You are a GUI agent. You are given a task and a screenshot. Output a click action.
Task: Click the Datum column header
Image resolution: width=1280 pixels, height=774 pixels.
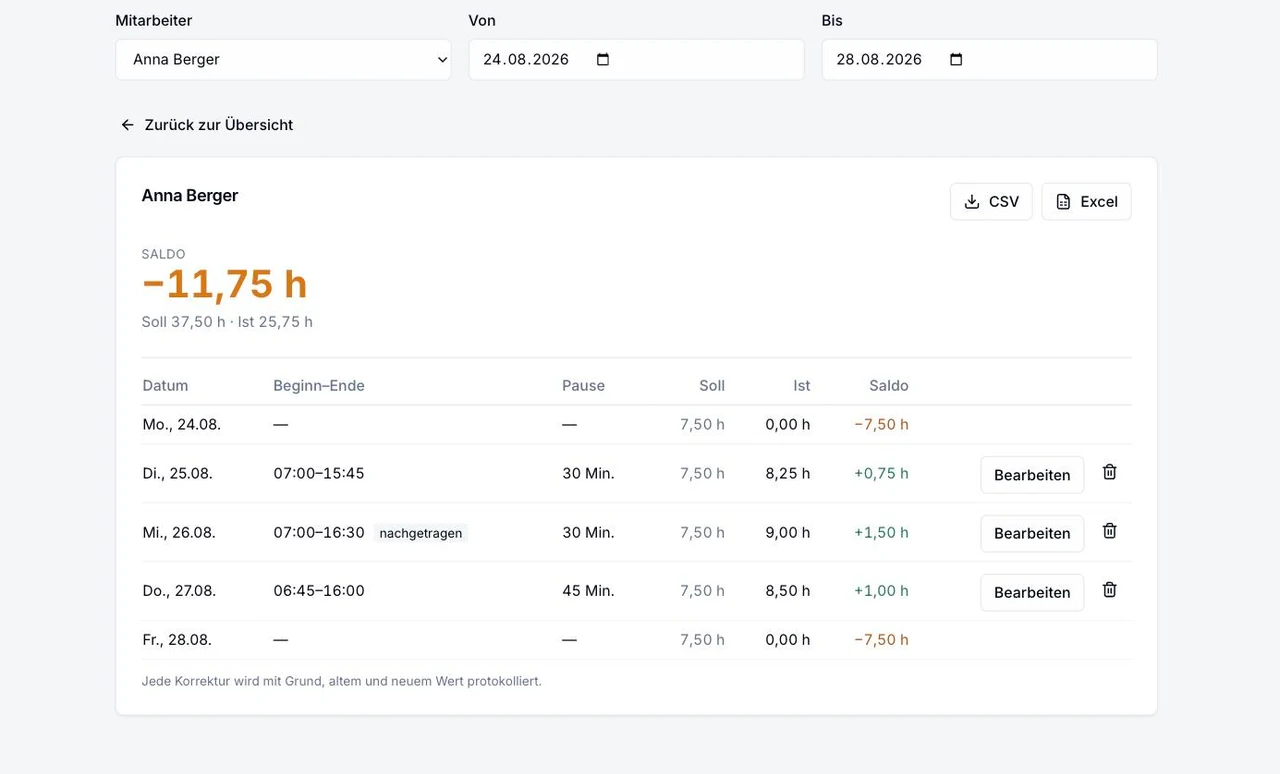[x=165, y=385]
